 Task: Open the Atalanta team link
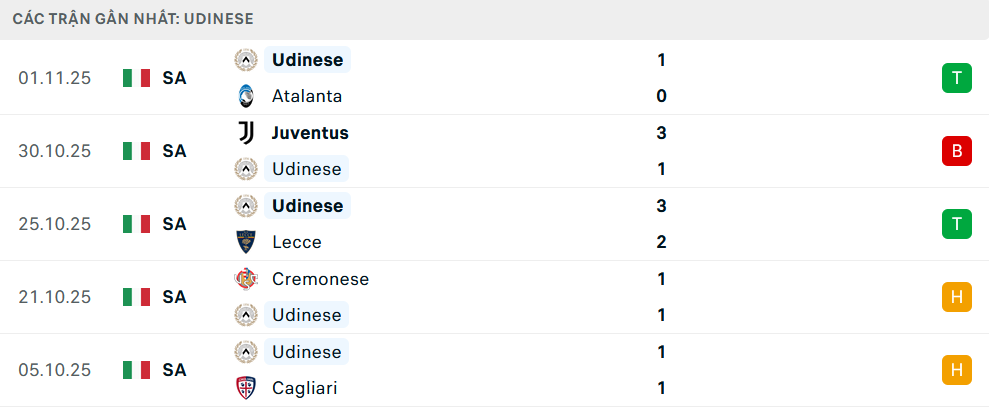306,96
